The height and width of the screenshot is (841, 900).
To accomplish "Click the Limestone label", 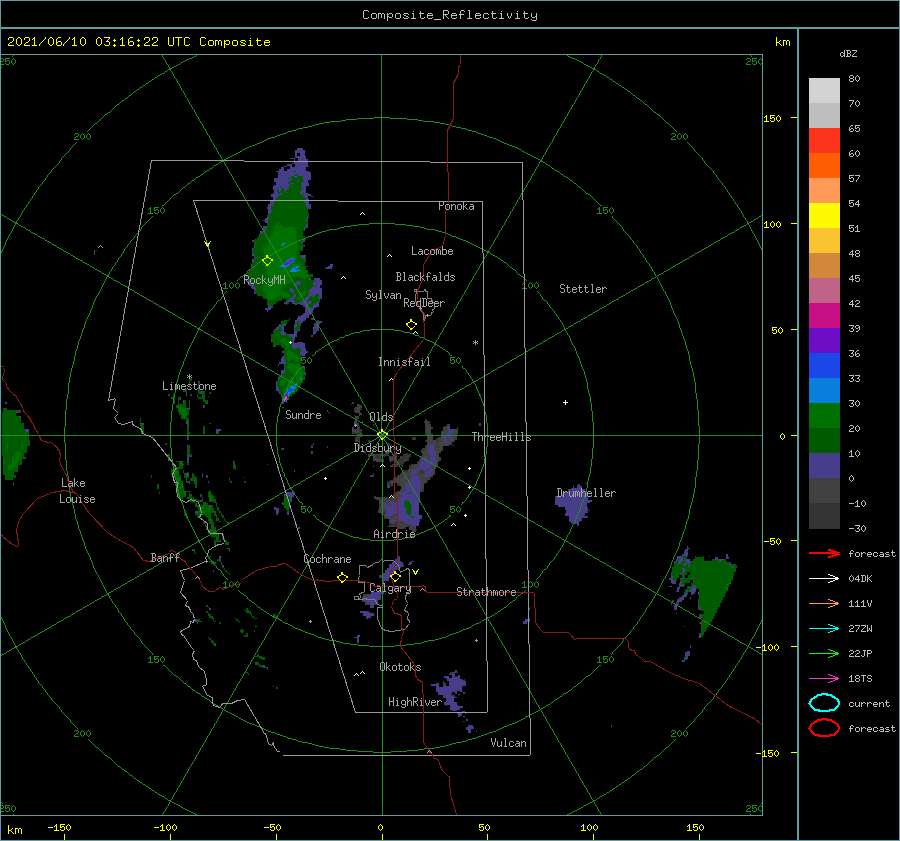I will click(x=189, y=386).
